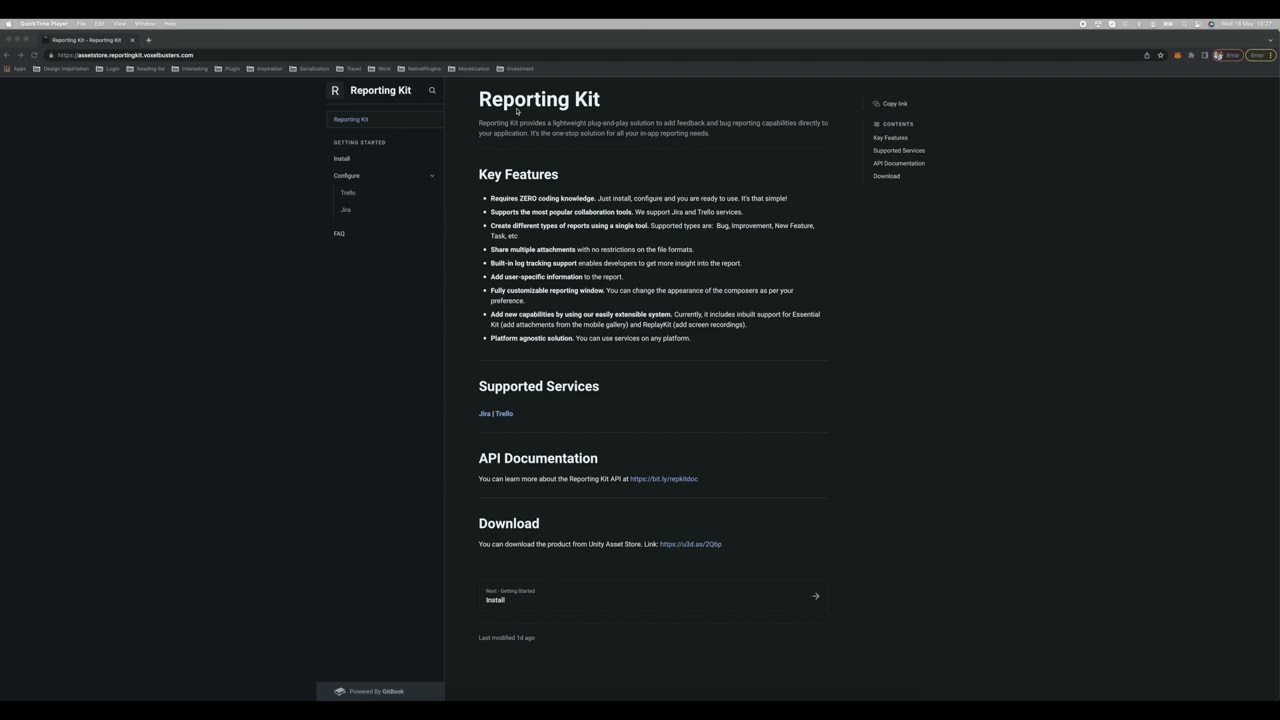This screenshot has height=720, width=1280.
Task: Open Control Center in the menu bar
Action: click(1197, 24)
